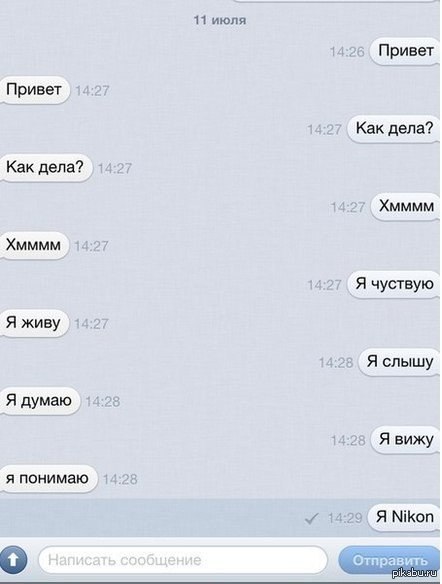Screen dimensions: 442x584
Task: Tap the 'Отправить' send button
Action: click(x=389, y=560)
